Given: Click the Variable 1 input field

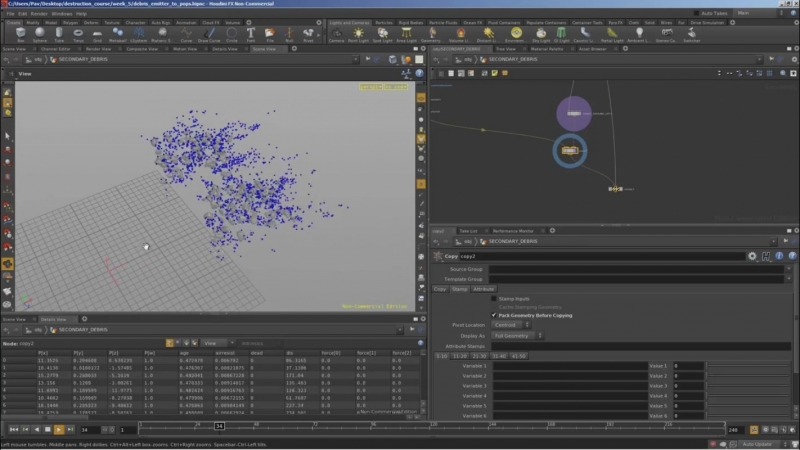Looking at the screenshot, I should click(x=569, y=366).
